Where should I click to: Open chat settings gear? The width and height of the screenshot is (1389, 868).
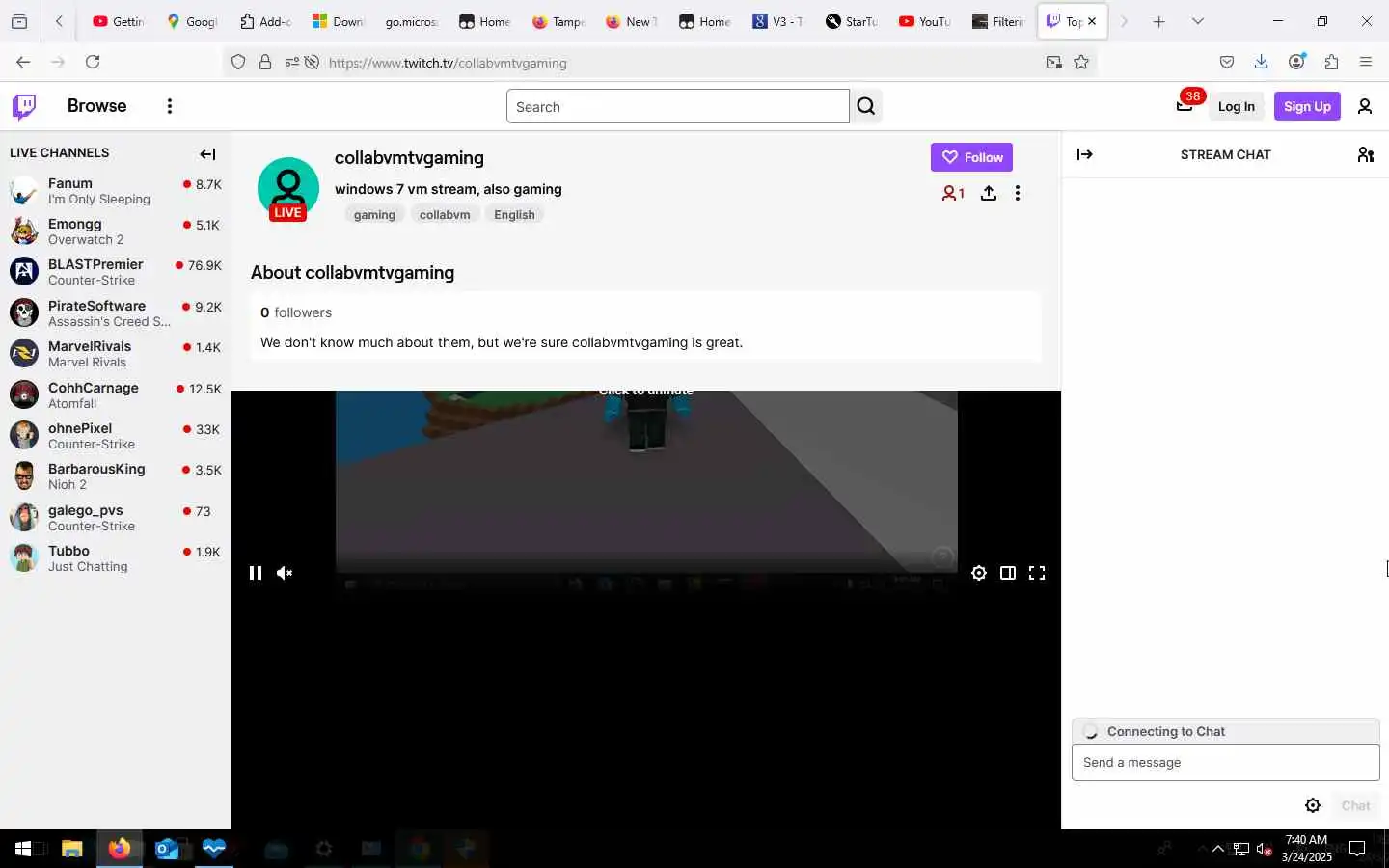pos(1313,805)
